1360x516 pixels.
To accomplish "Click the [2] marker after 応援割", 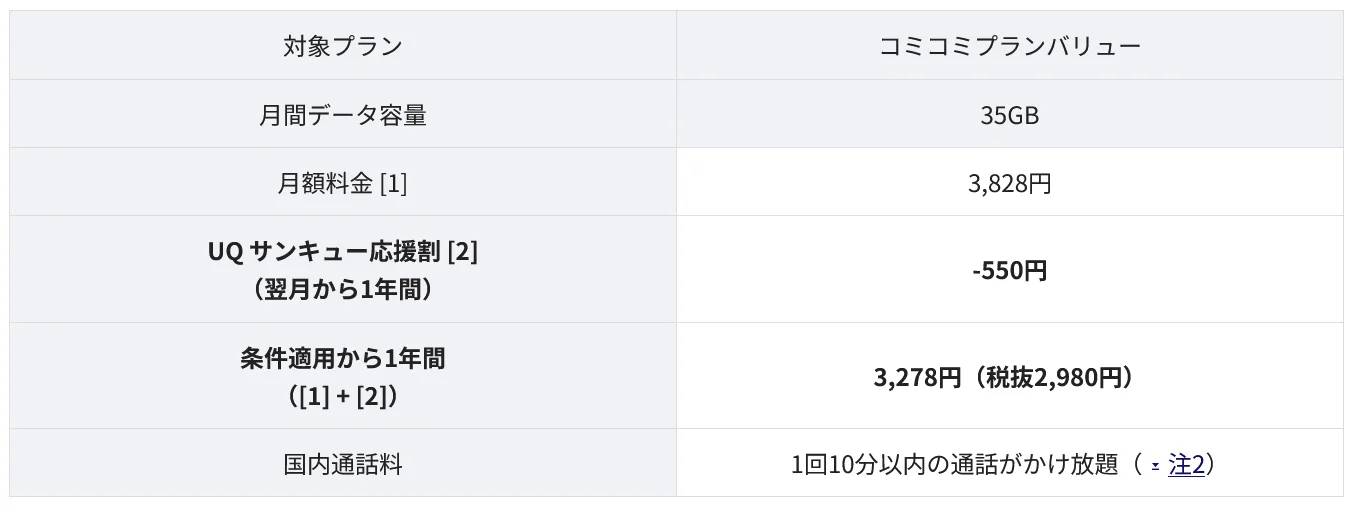I will tap(463, 252).
